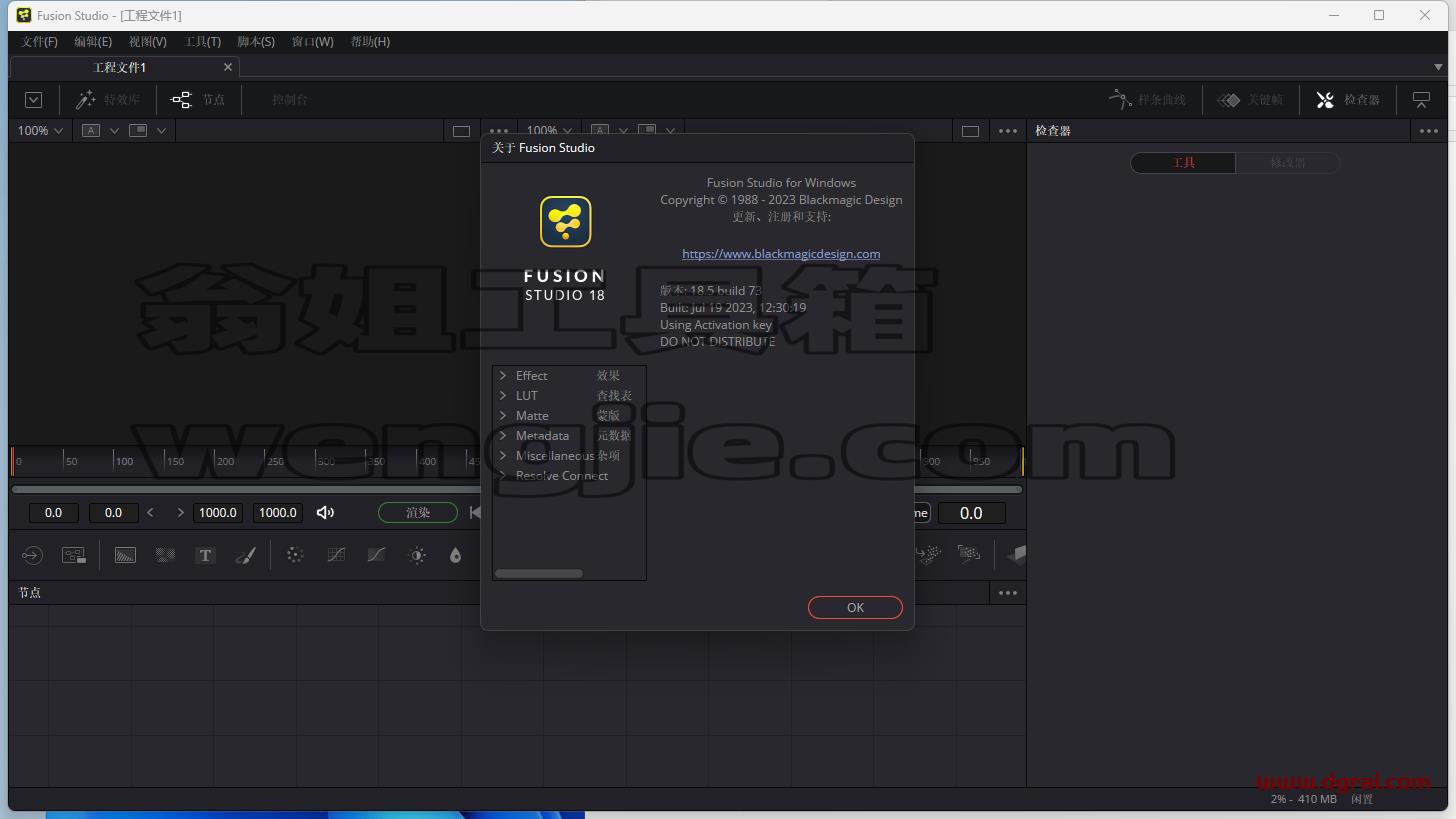
Task: Open the left viewer 100% zoom dropdown
Action: 40,131
